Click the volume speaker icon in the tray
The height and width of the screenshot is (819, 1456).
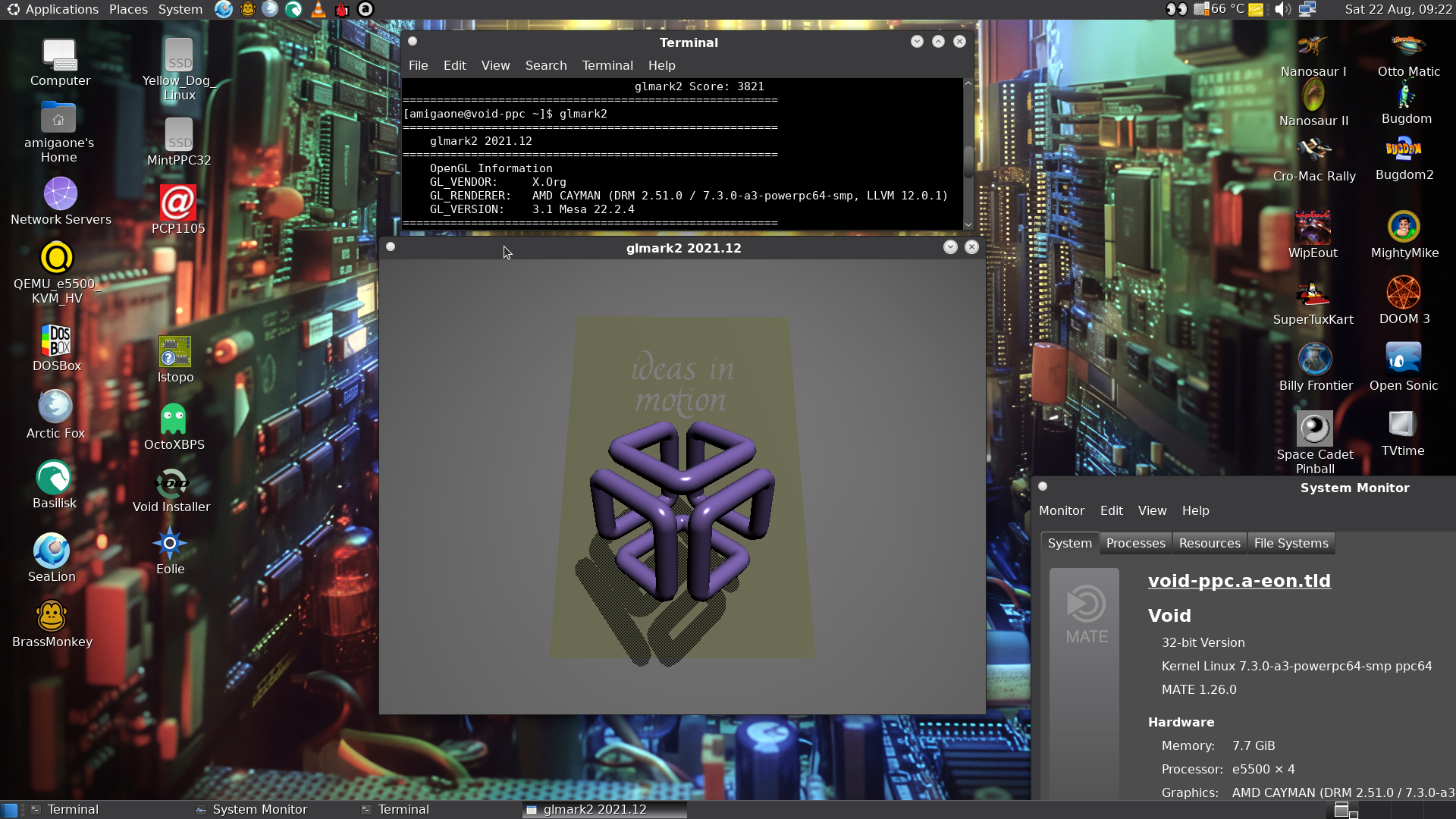click(1282, 9)
